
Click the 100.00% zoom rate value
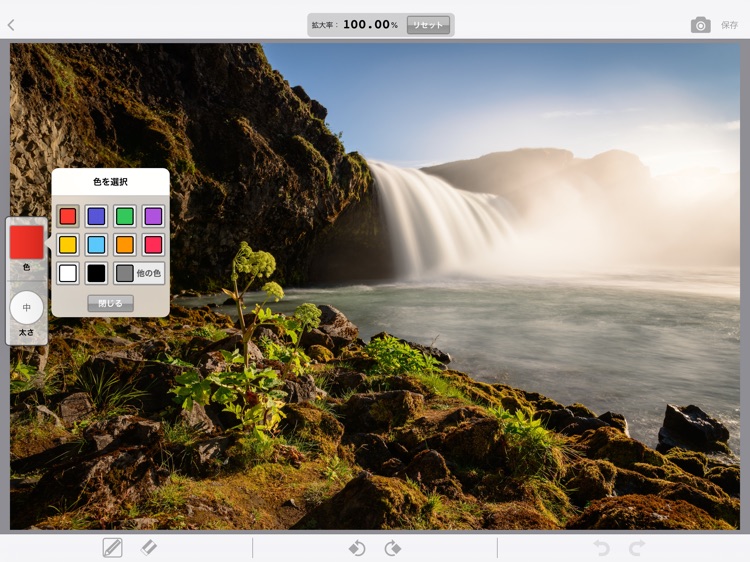370,24
